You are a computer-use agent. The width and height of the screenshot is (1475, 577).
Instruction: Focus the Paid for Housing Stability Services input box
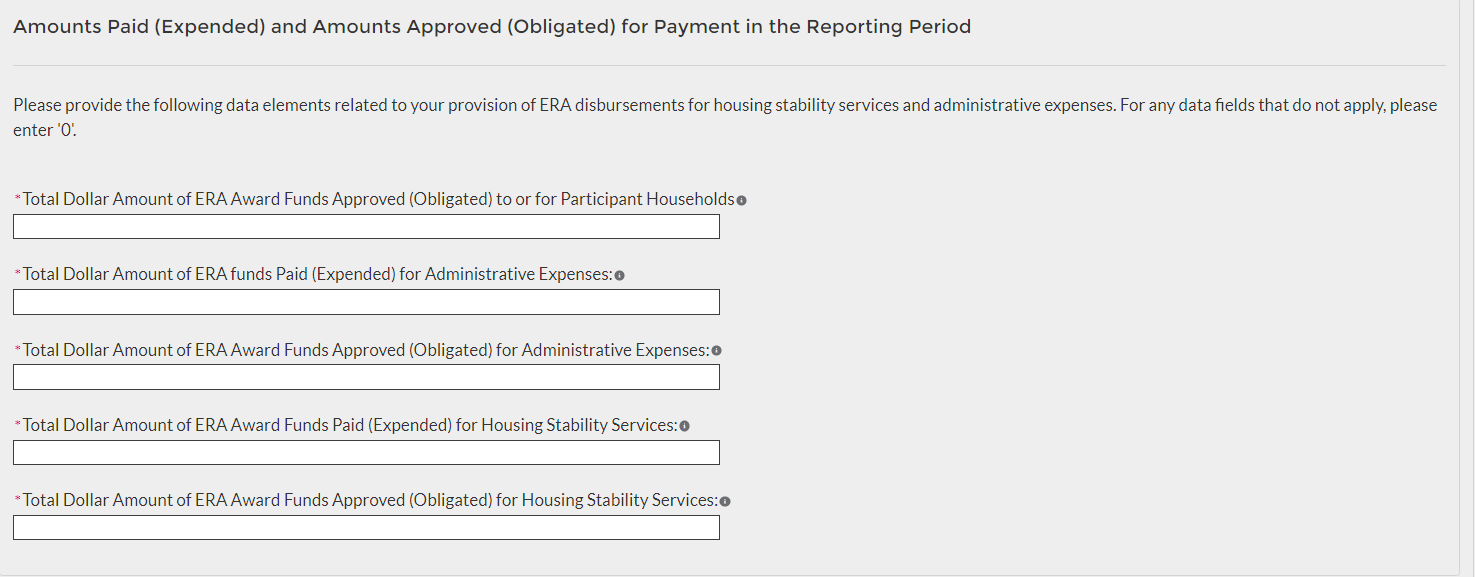click(x=366, y=453)
